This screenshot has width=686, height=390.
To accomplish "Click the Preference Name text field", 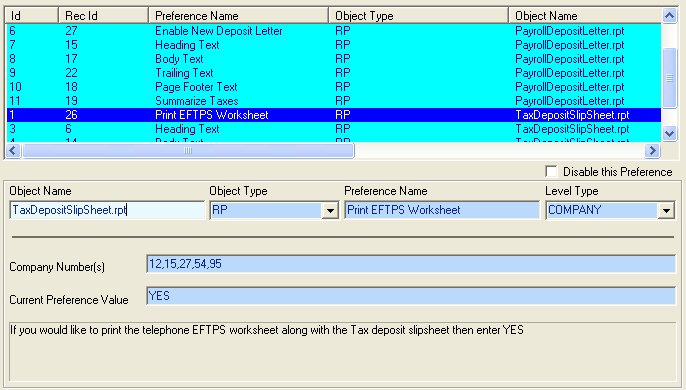I will tap(442, 210).
